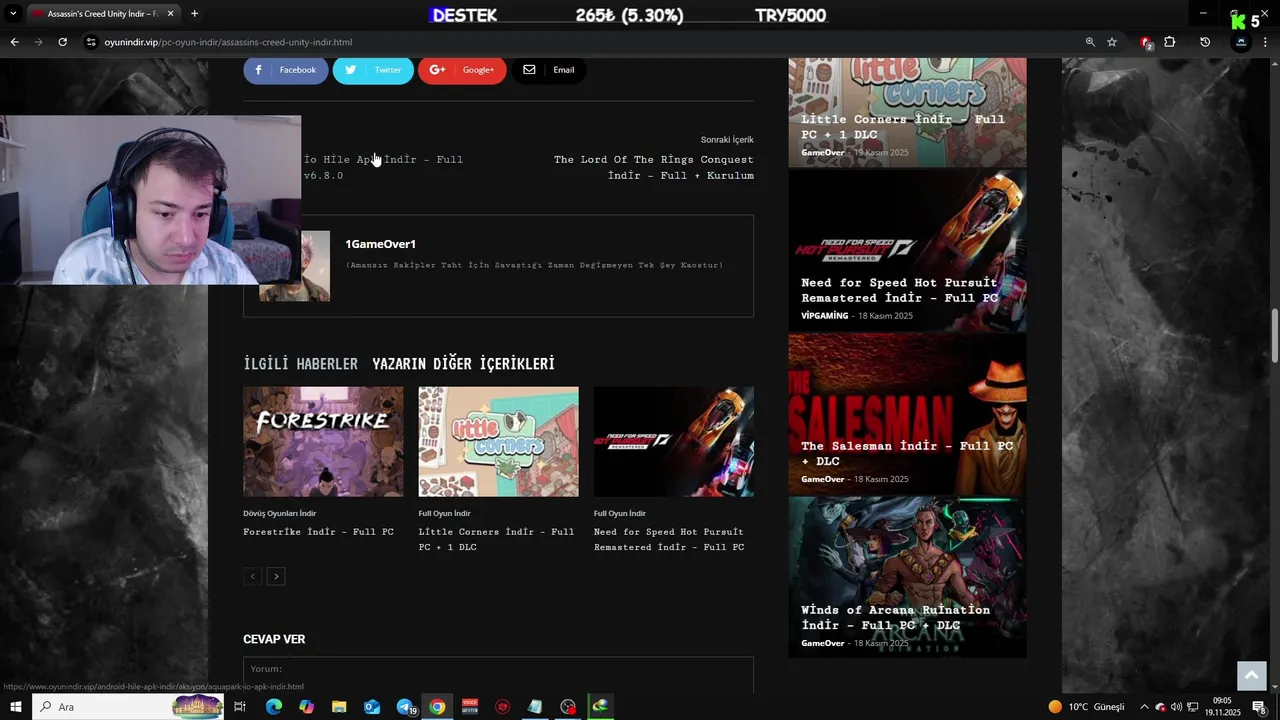Open VİPGAMİNG author link
This screenshot has width=1280, height=720.
coord(824,316)
